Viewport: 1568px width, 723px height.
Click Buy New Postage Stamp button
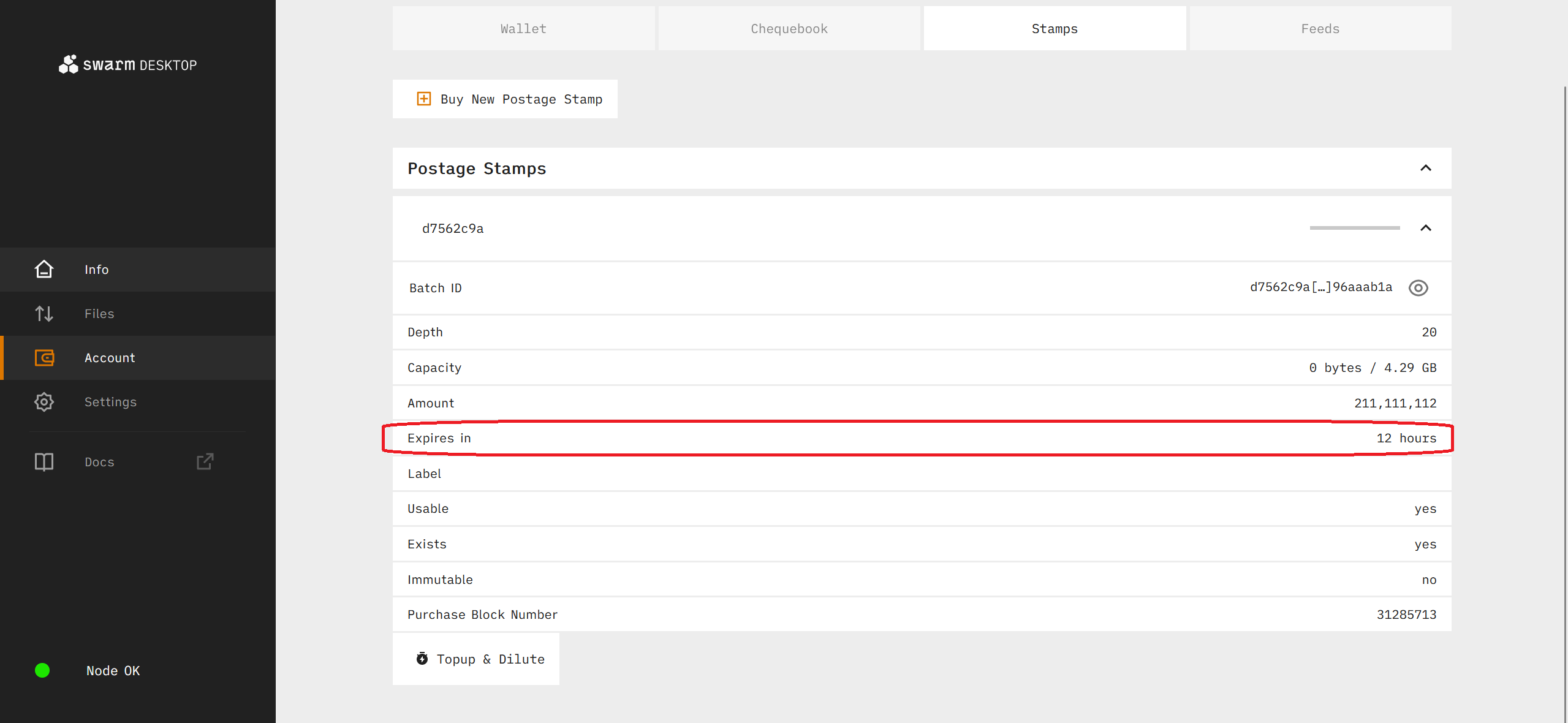coord(505,99)
